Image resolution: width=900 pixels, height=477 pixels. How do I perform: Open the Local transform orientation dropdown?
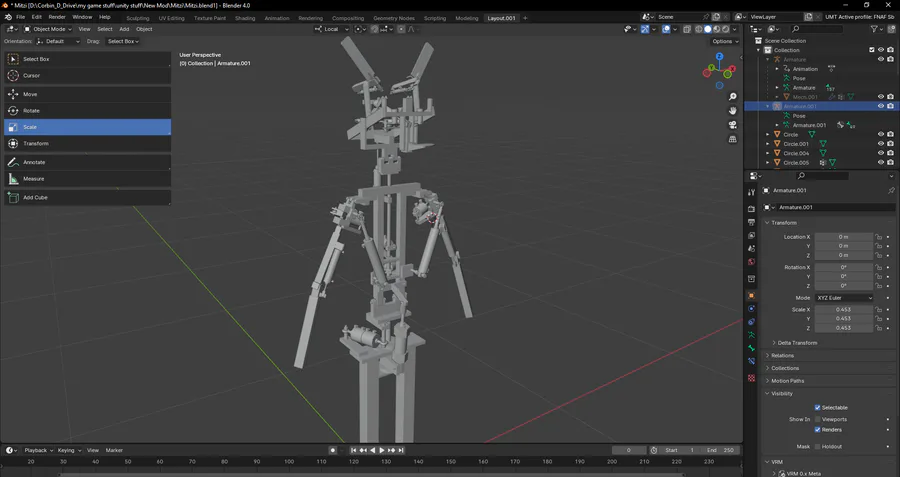332,29
